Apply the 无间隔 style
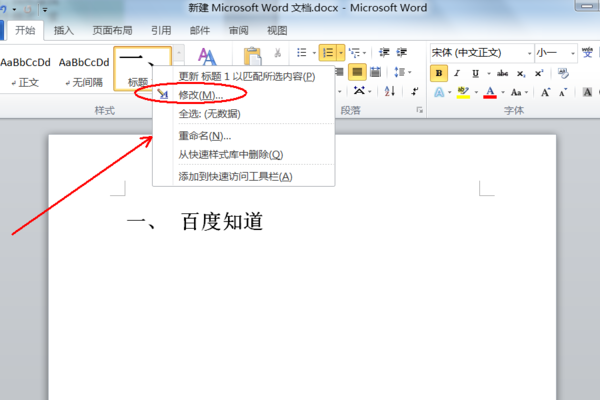The image size is (600, 400). [84, 71]
